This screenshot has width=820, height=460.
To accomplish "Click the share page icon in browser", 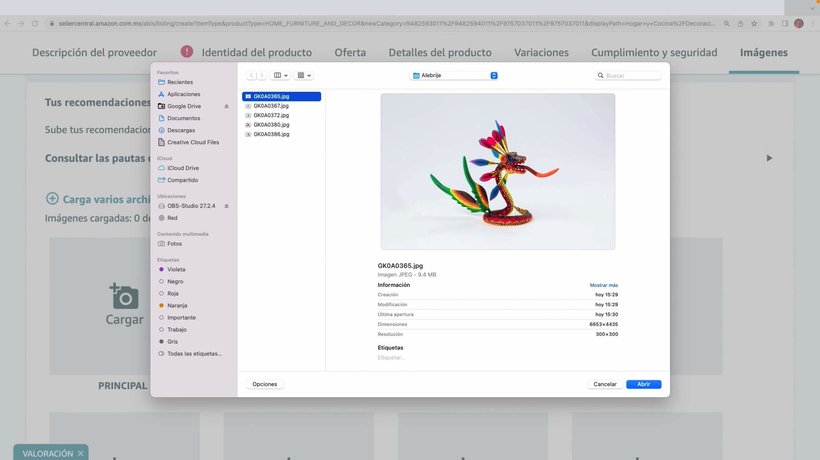I will point(741,24).
